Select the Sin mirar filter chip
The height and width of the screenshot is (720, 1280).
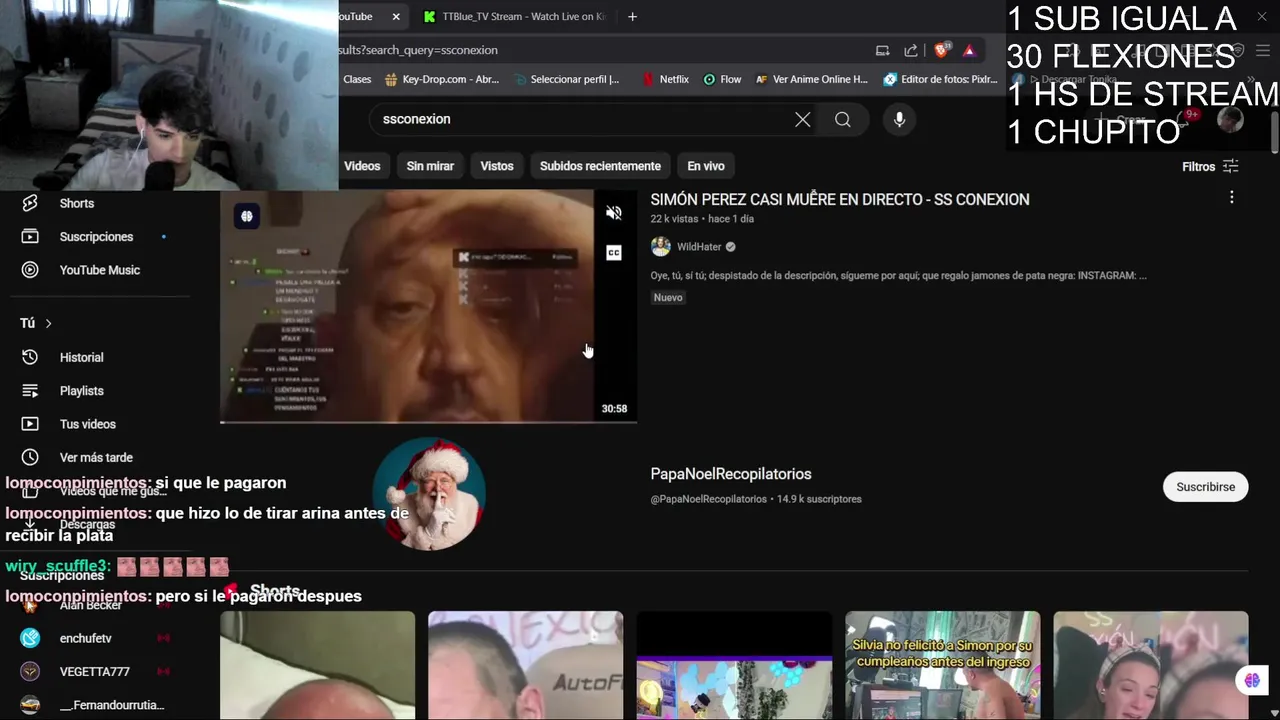pyautogui.click(x=430, y=166)
